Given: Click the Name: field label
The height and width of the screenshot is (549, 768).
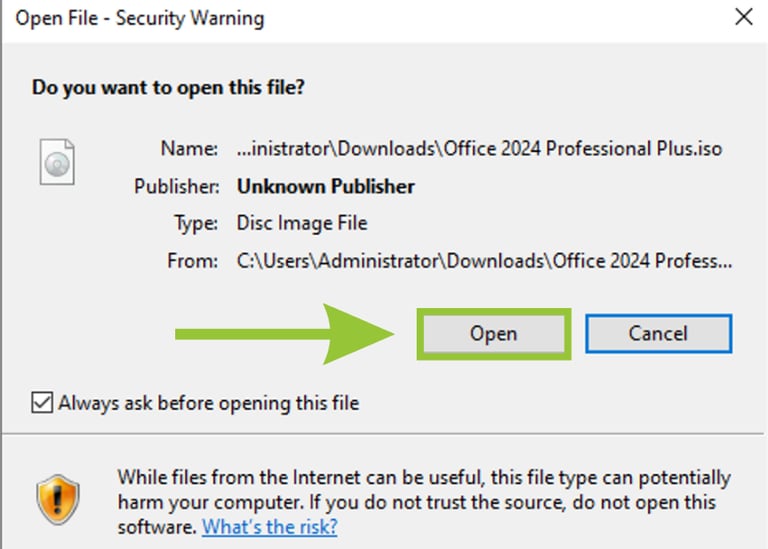Looking at the screenshot, I should tap(190, 148).
